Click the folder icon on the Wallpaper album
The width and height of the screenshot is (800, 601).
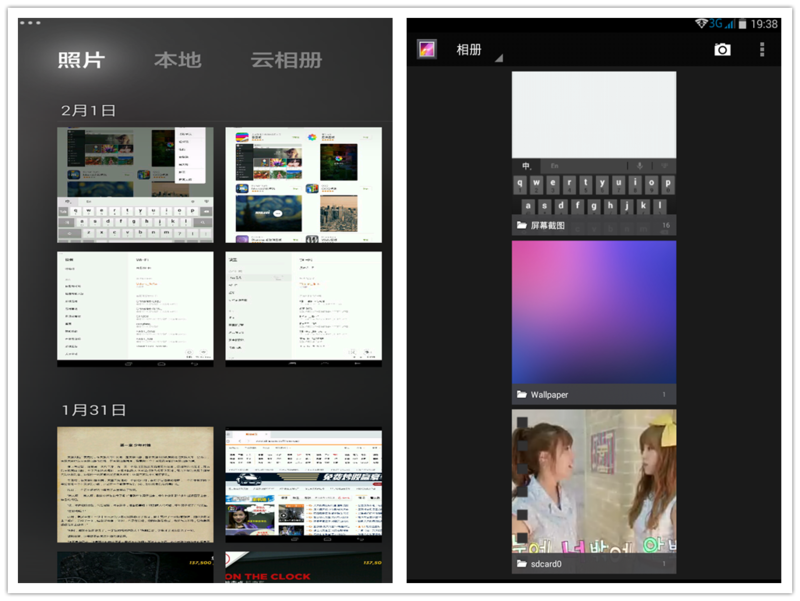[519, 395]
